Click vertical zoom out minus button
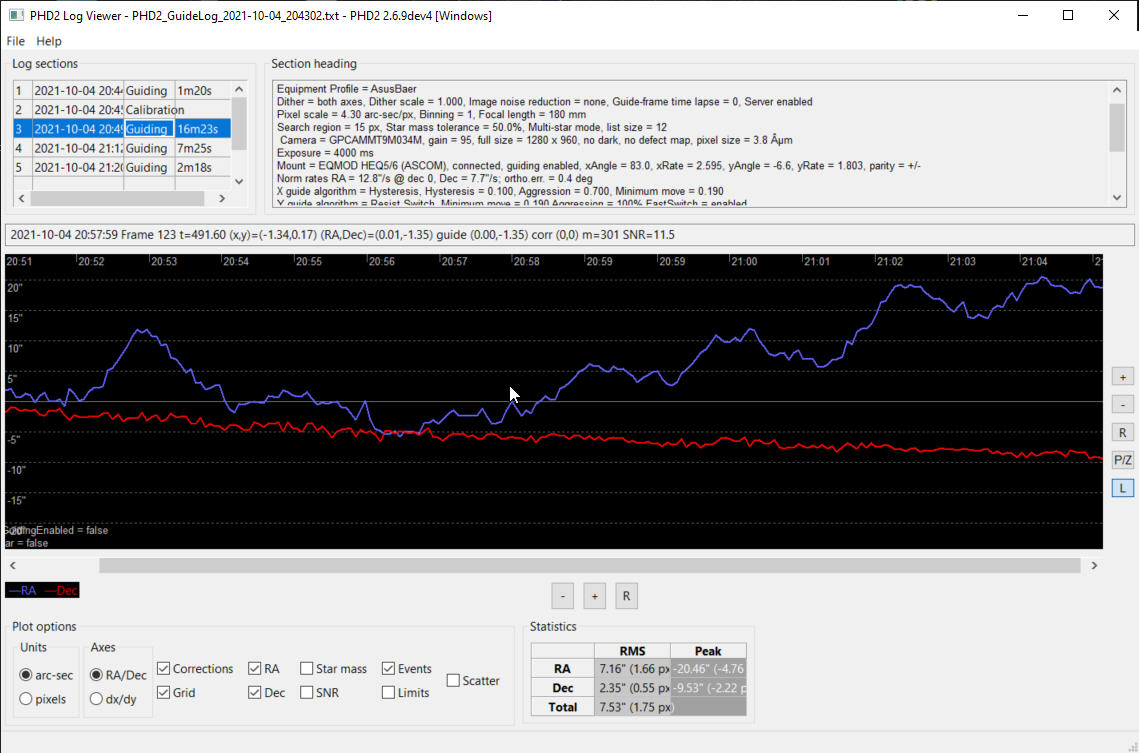Viewport: 1139px width, 753px height. (1123, 405)
